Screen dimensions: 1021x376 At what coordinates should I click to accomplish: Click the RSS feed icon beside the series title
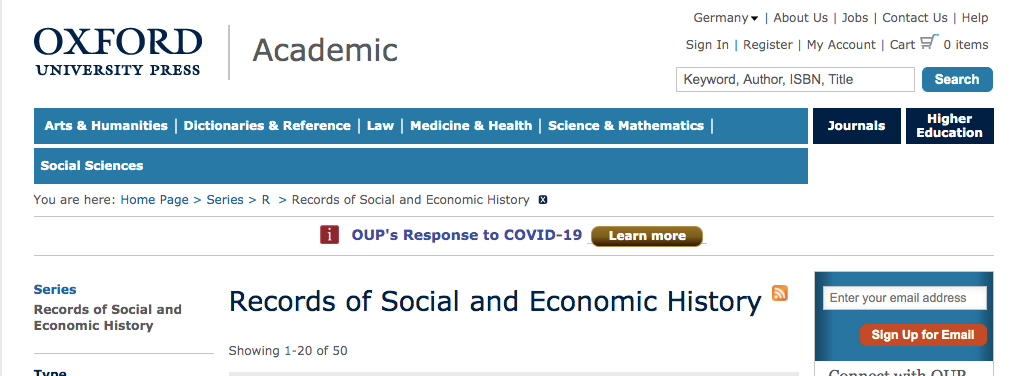point(779,293)
